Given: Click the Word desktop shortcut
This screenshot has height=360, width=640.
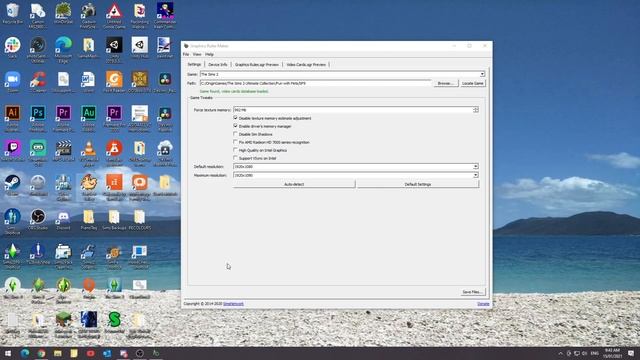Looking at the screenshot, I should pyautogui.click(x=89, y=82).
